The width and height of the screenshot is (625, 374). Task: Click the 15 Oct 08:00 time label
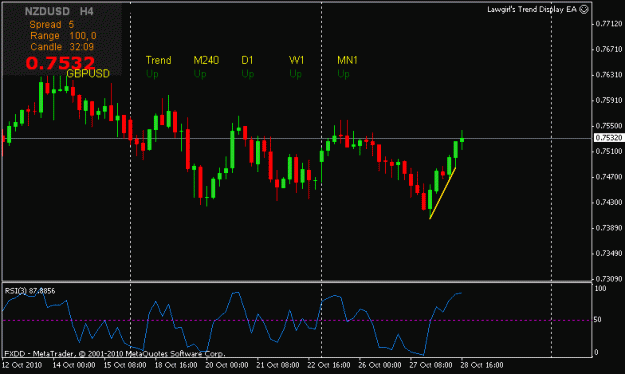pyautogui.click(x=125, y=365)
